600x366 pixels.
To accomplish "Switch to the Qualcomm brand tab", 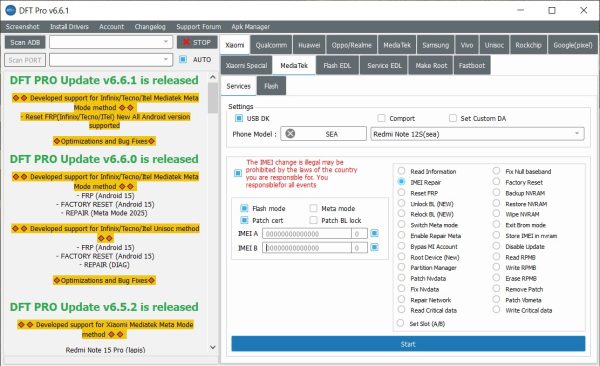I will 271,45.
